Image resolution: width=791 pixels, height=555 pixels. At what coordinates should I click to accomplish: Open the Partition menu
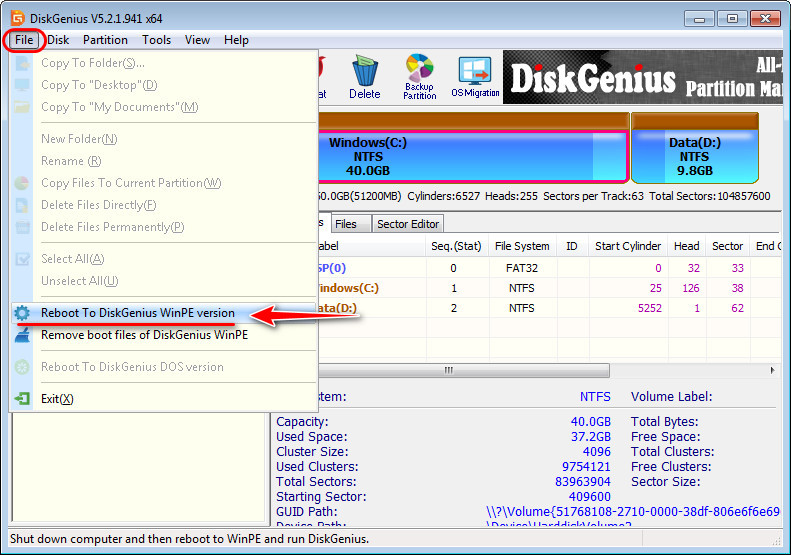coord(105,40)
